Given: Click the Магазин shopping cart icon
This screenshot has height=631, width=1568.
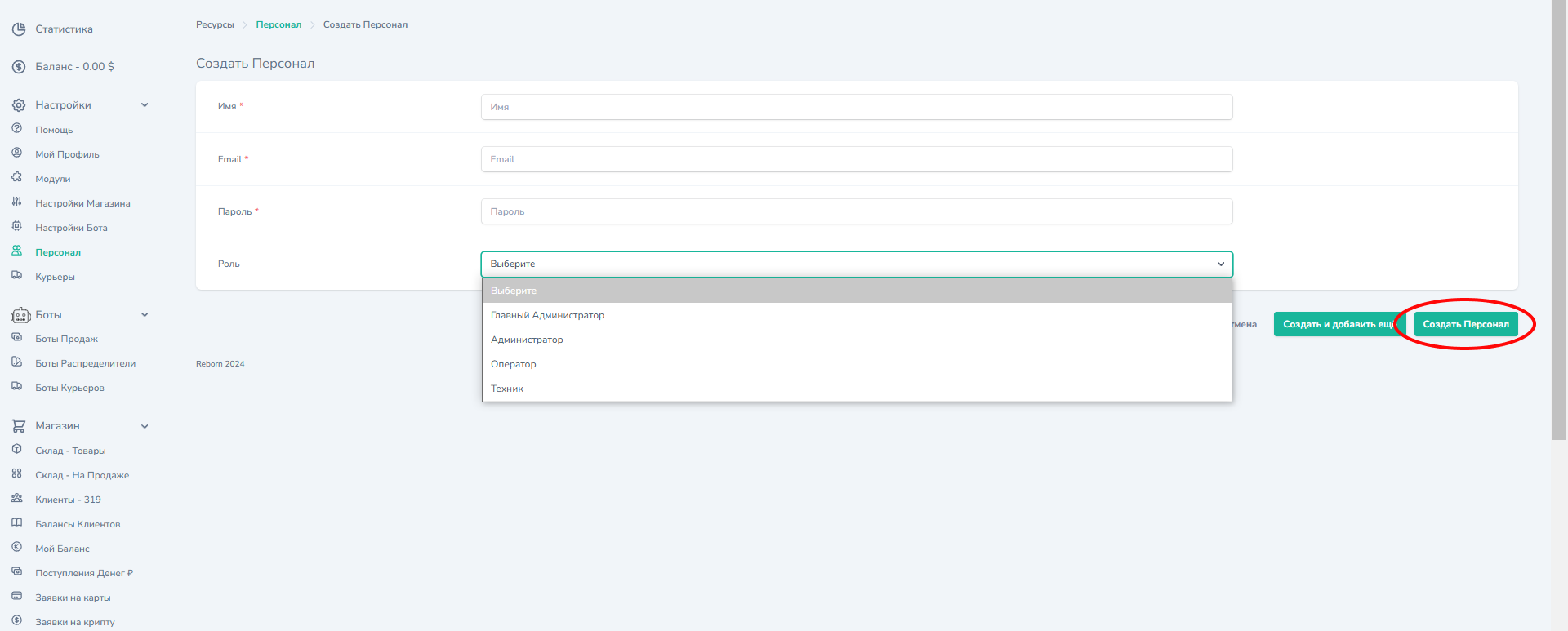Looking at the screenshot, I should [19, 426].
